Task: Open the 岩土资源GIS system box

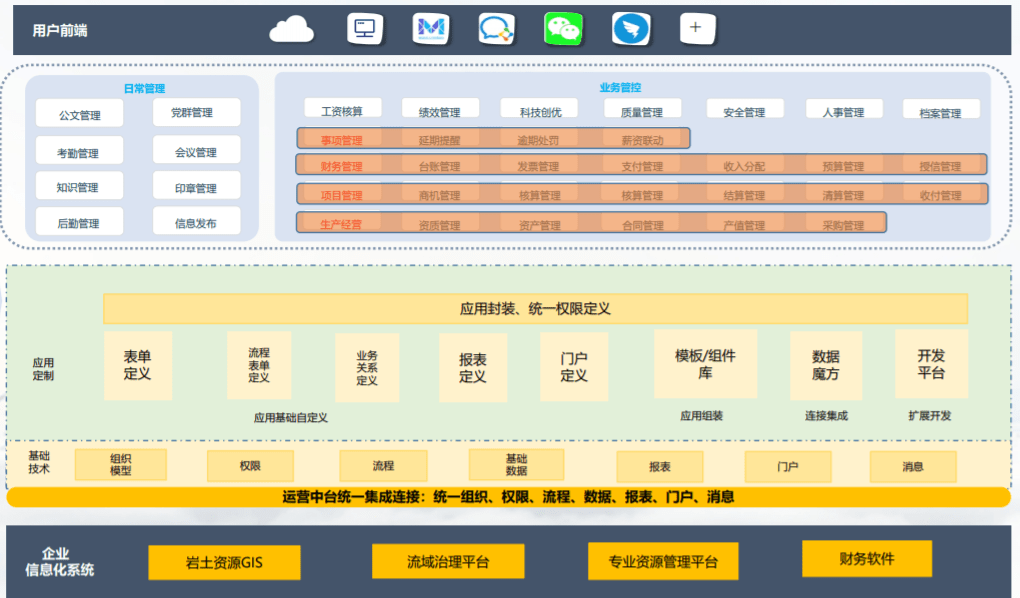Action: point(224,561)
